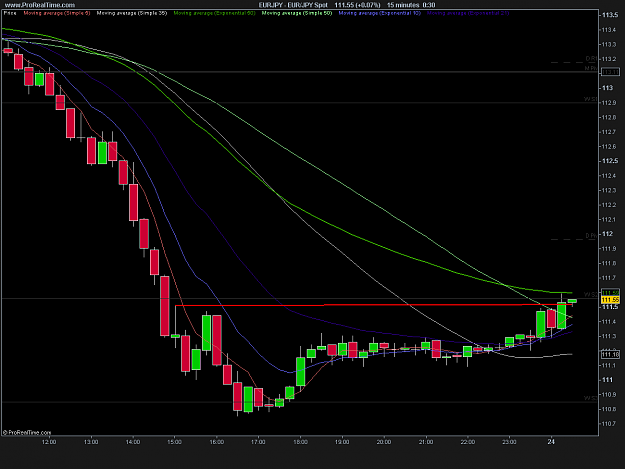Select the boxed 111.18 price tag

610,354
